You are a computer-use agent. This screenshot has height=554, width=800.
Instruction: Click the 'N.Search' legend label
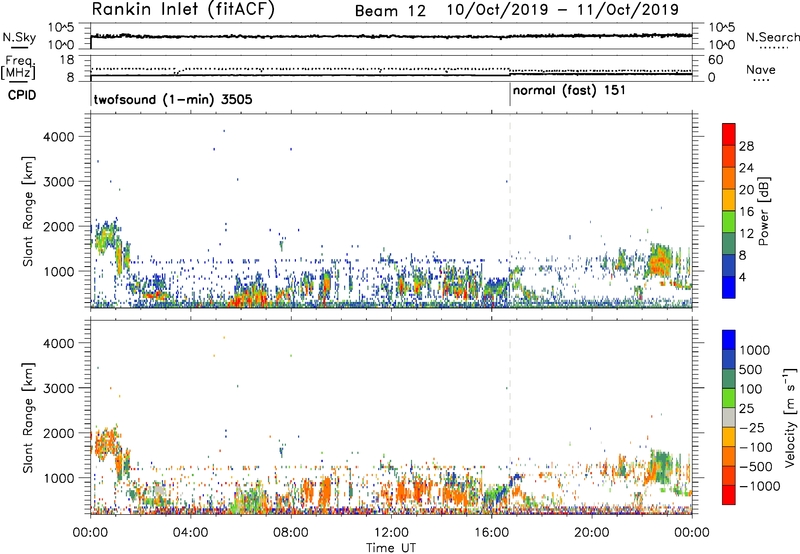pyautogui.click(x=772, y=37)
